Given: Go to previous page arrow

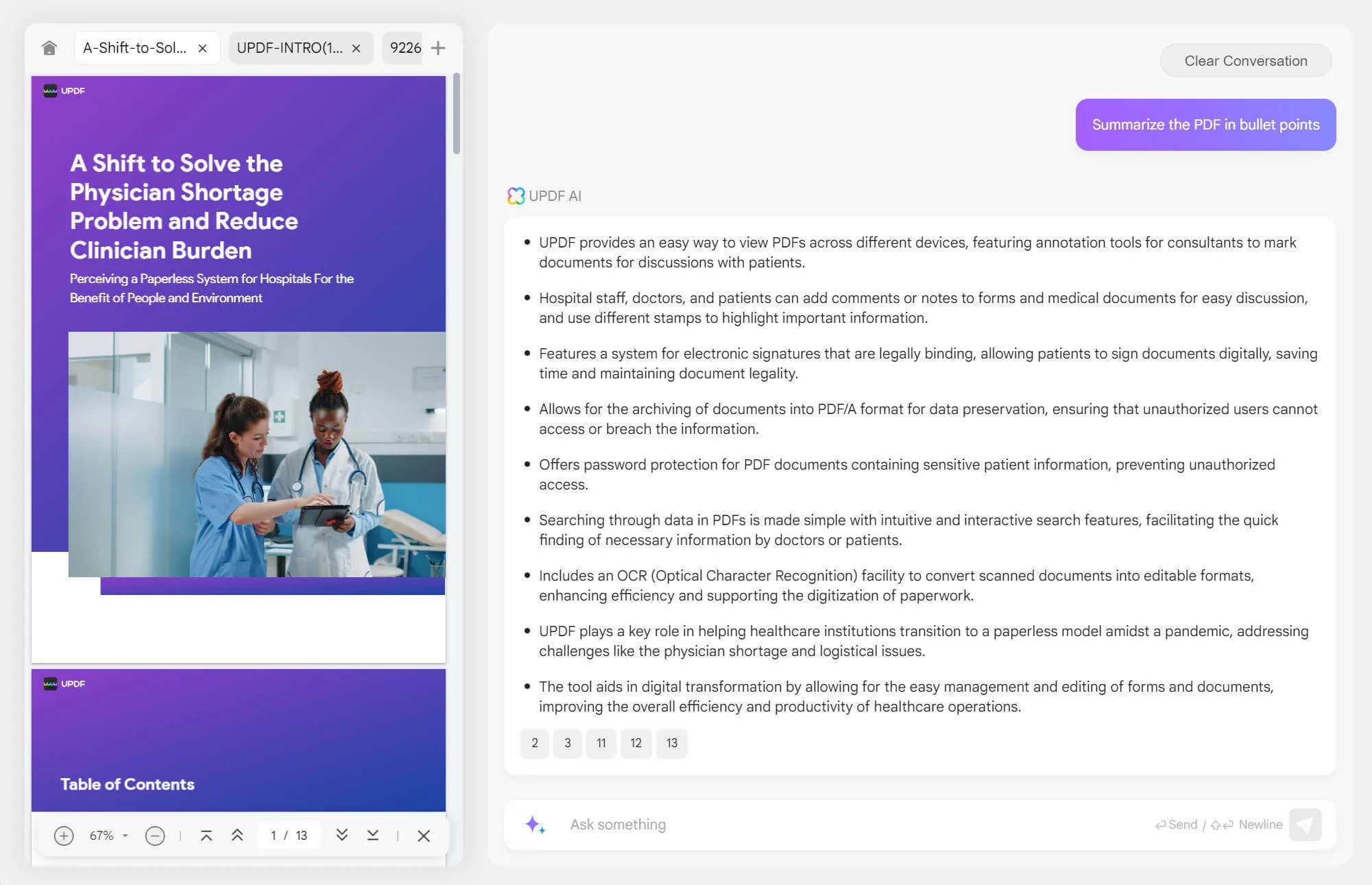Looking at the screenshot, I should [237, 835].
